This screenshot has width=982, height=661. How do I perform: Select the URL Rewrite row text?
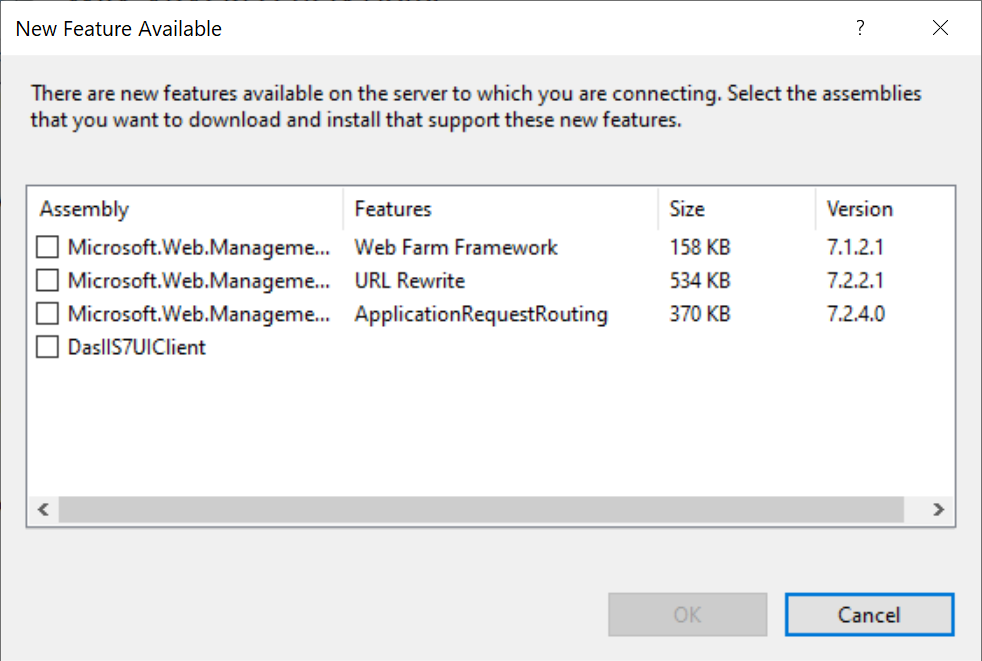point(410,281)
